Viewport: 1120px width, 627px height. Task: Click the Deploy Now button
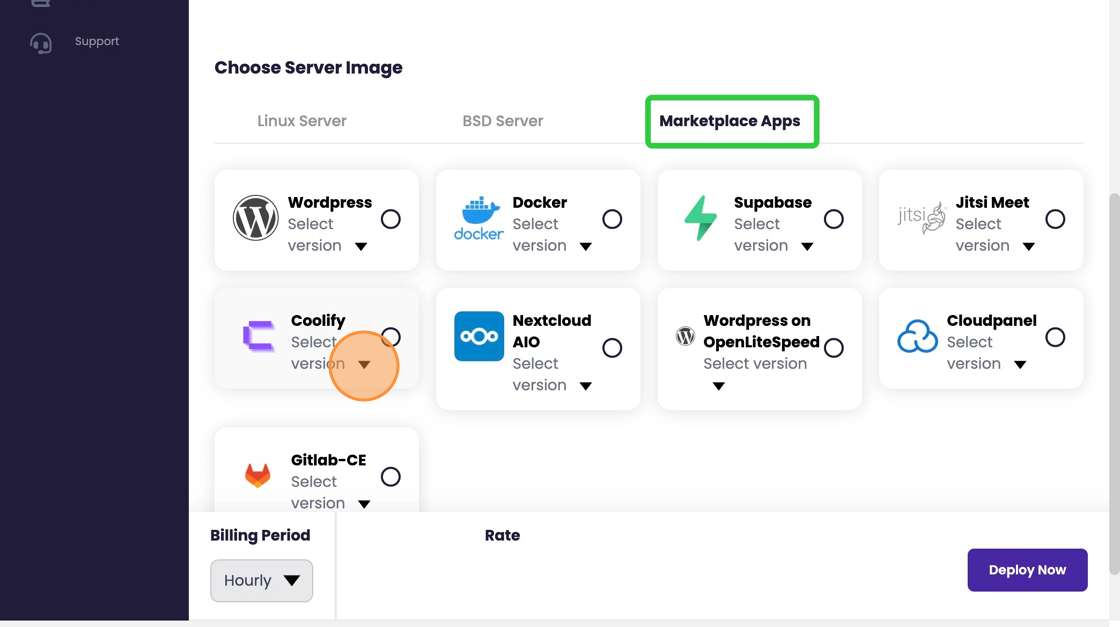pyautogui.click(x=1027, y=570)
